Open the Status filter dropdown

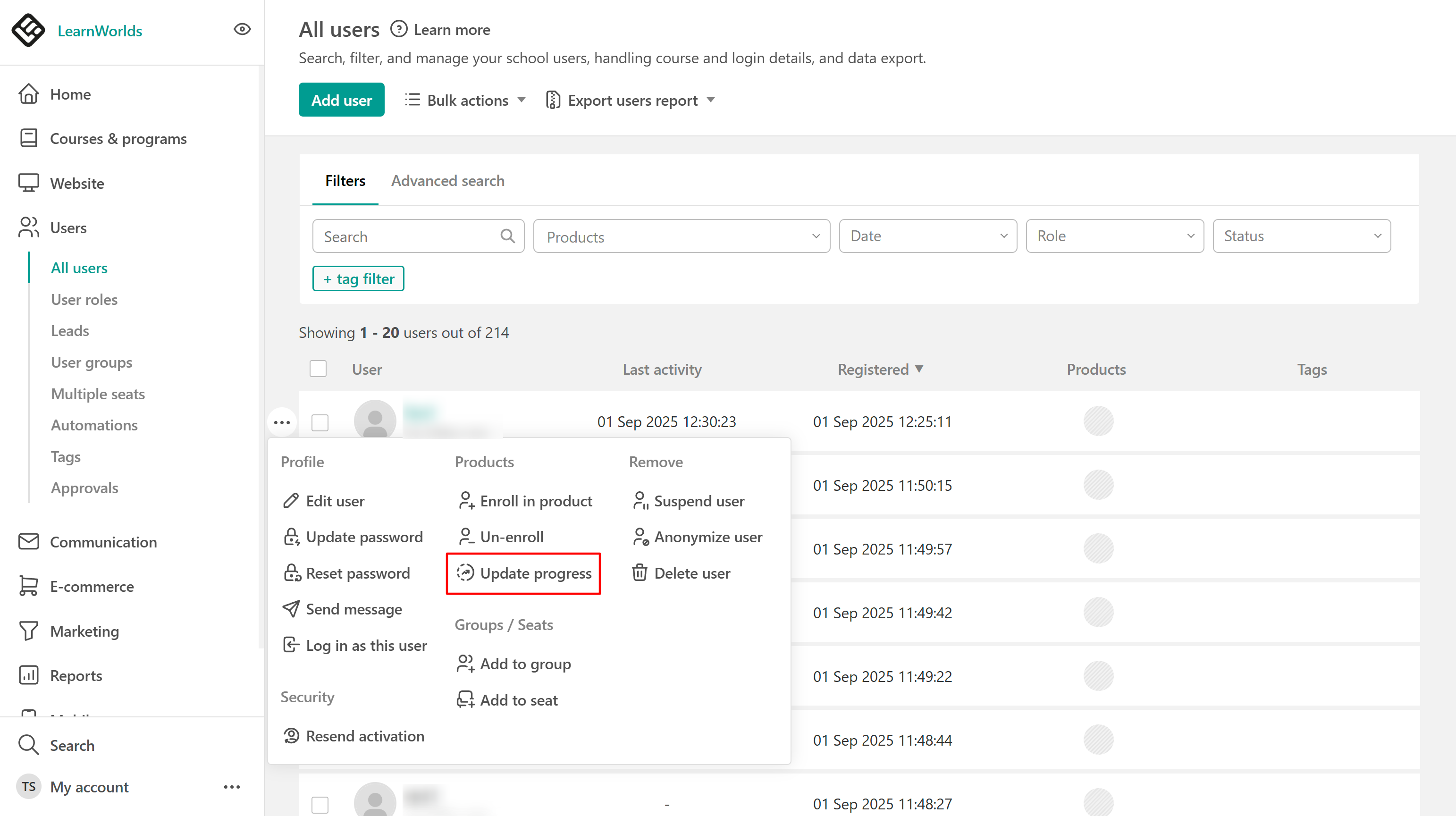[1301, 236]
